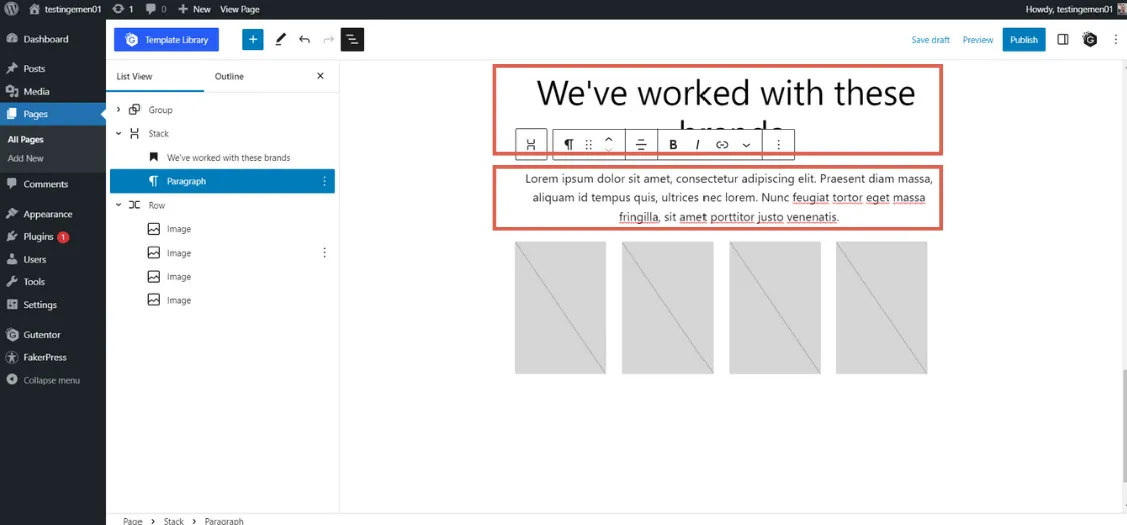This screenshot has height=525, width=1127.
Task: Click Add New page link
Action: coord(25,158)
